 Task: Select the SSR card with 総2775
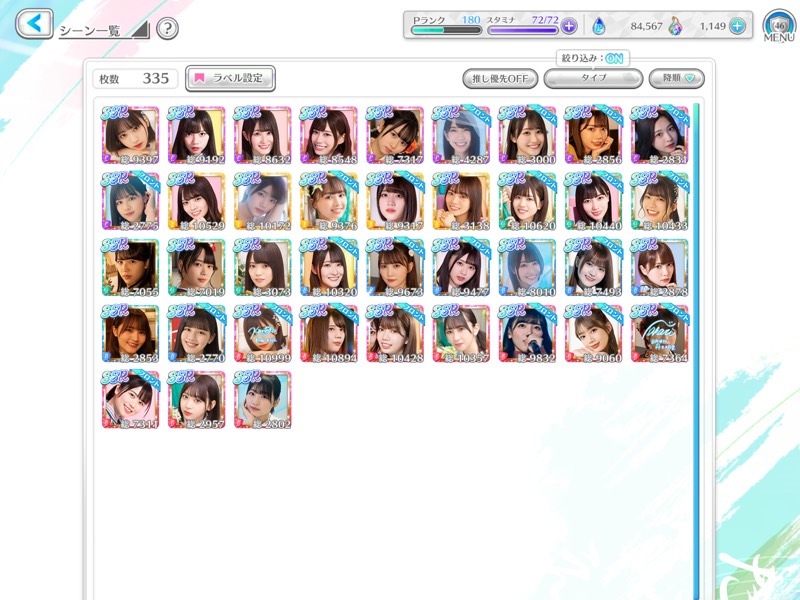coord(130,201)
